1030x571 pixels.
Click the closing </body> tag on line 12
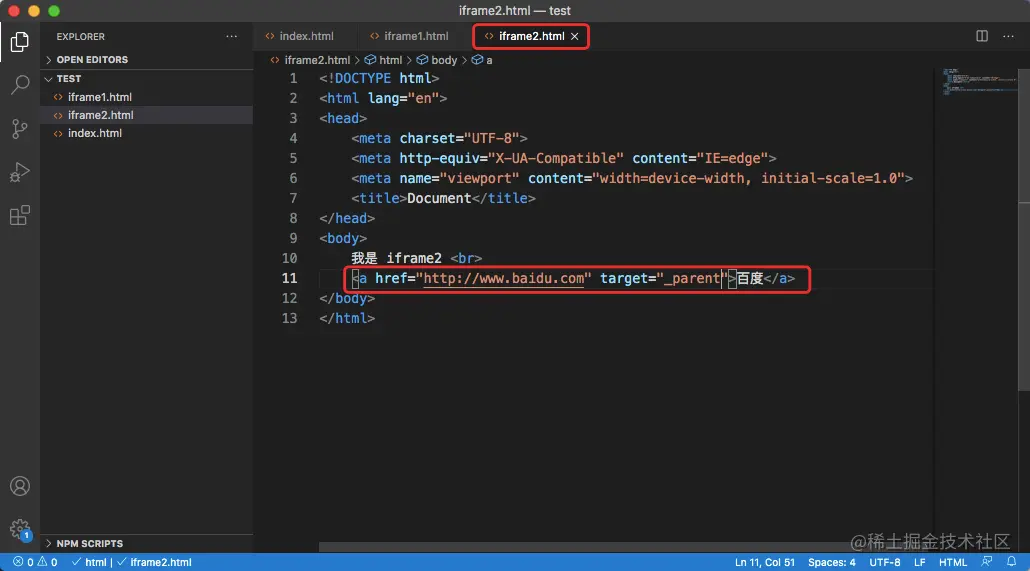(x=347, y=298)
